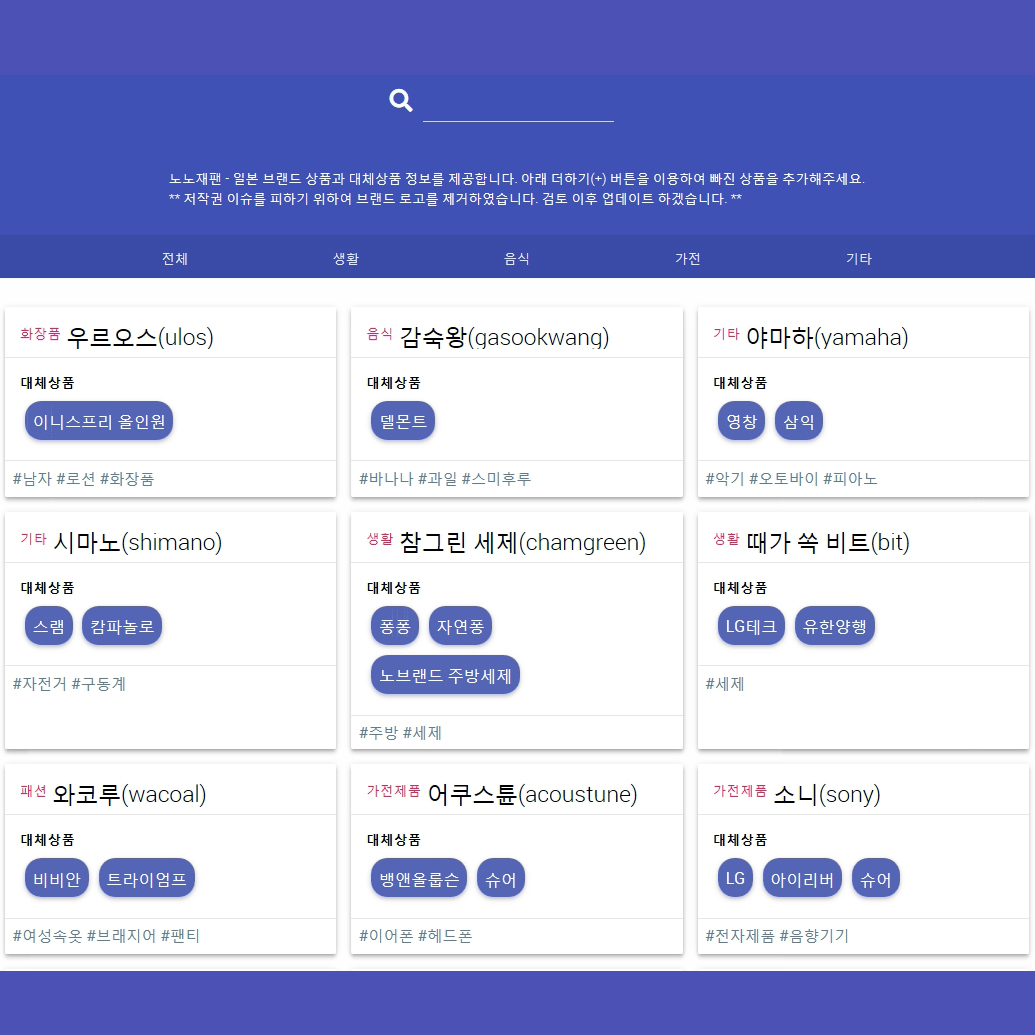
Task: Click the 어쿠스튠(acoustune) title
Action: click(532, 794)
